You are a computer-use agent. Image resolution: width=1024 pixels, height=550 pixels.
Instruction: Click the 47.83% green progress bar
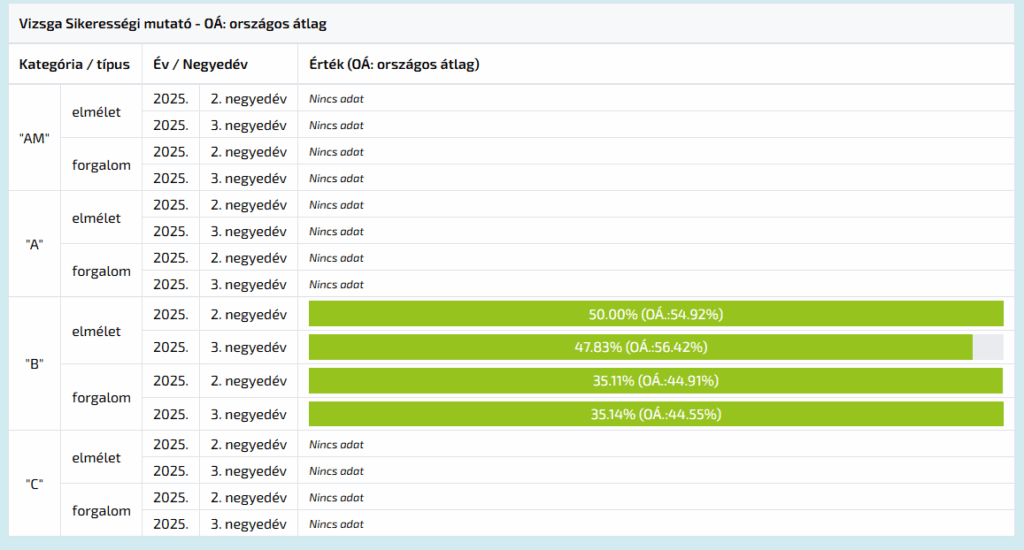tap(640, 347)
